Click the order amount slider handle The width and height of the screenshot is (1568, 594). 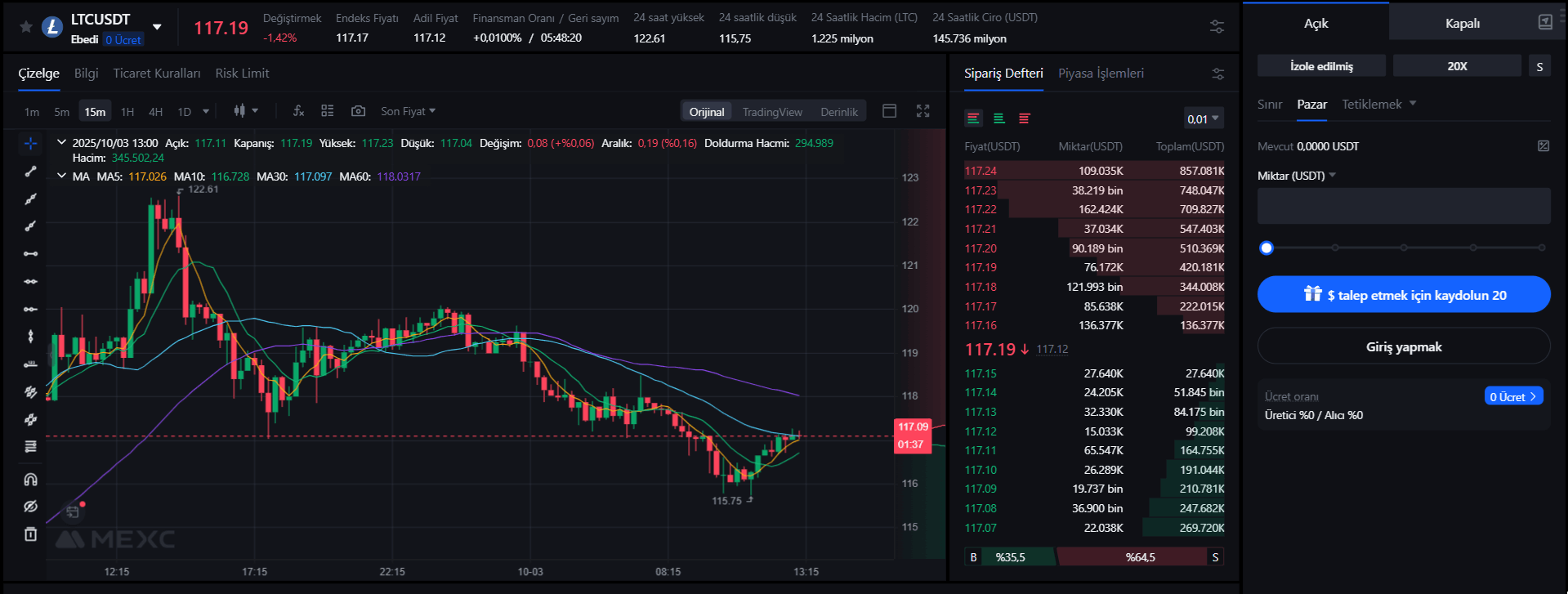pos(1266,248)
